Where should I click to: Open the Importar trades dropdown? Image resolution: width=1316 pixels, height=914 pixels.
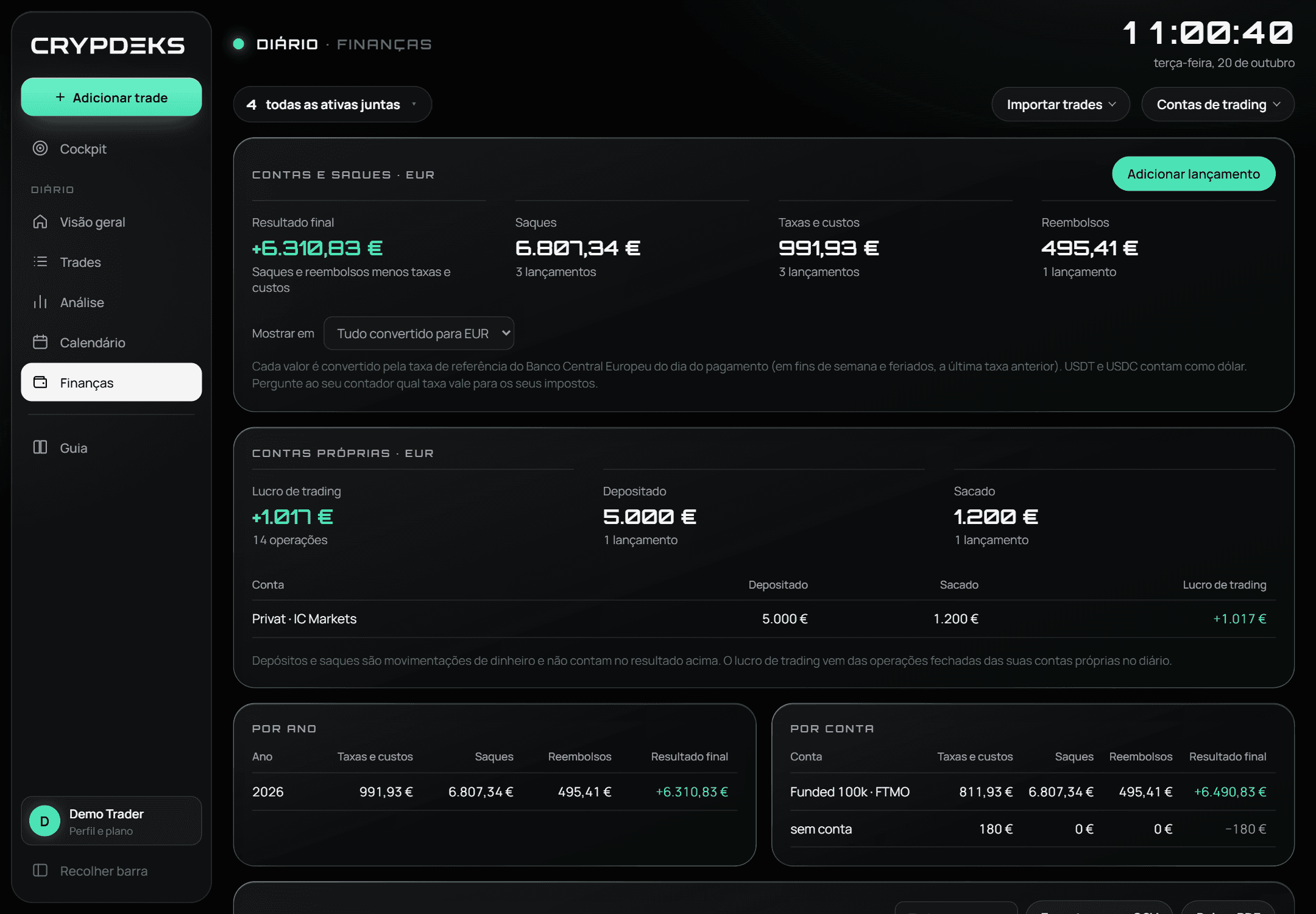tap(1061, 104)
